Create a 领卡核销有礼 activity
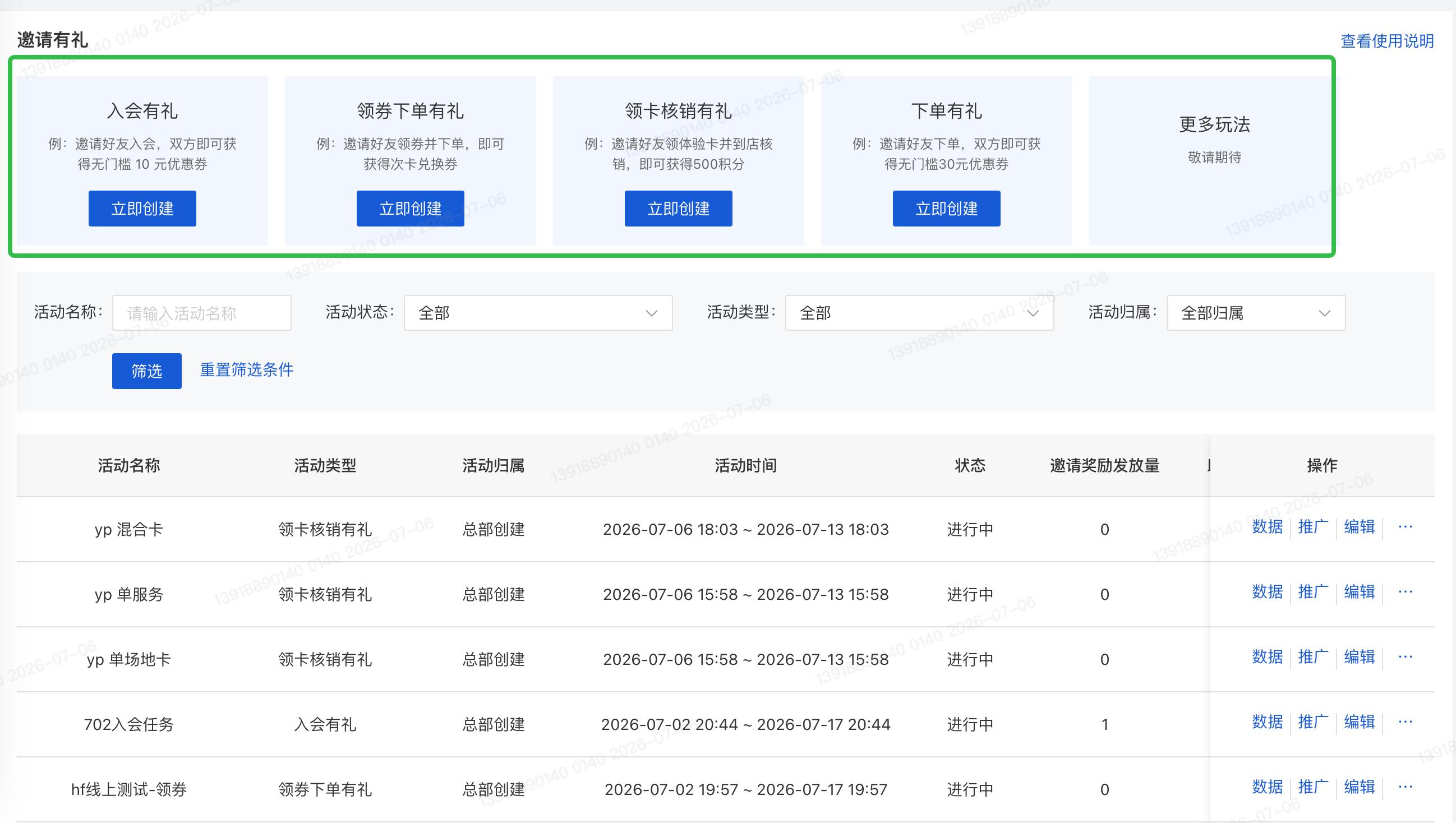The height and width of the screenshot is (823, 1456). pyautogui.click(x=679, y=209)
